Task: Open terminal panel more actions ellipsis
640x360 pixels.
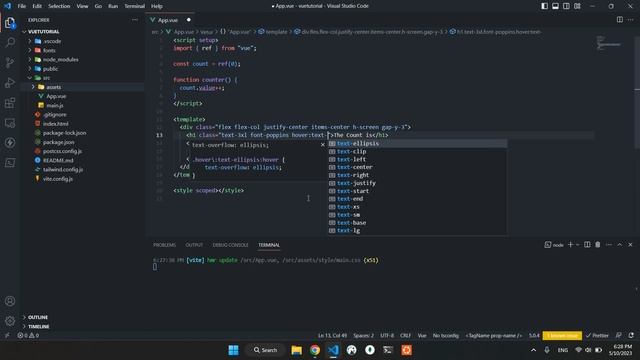Action: [x=609, y=244]
